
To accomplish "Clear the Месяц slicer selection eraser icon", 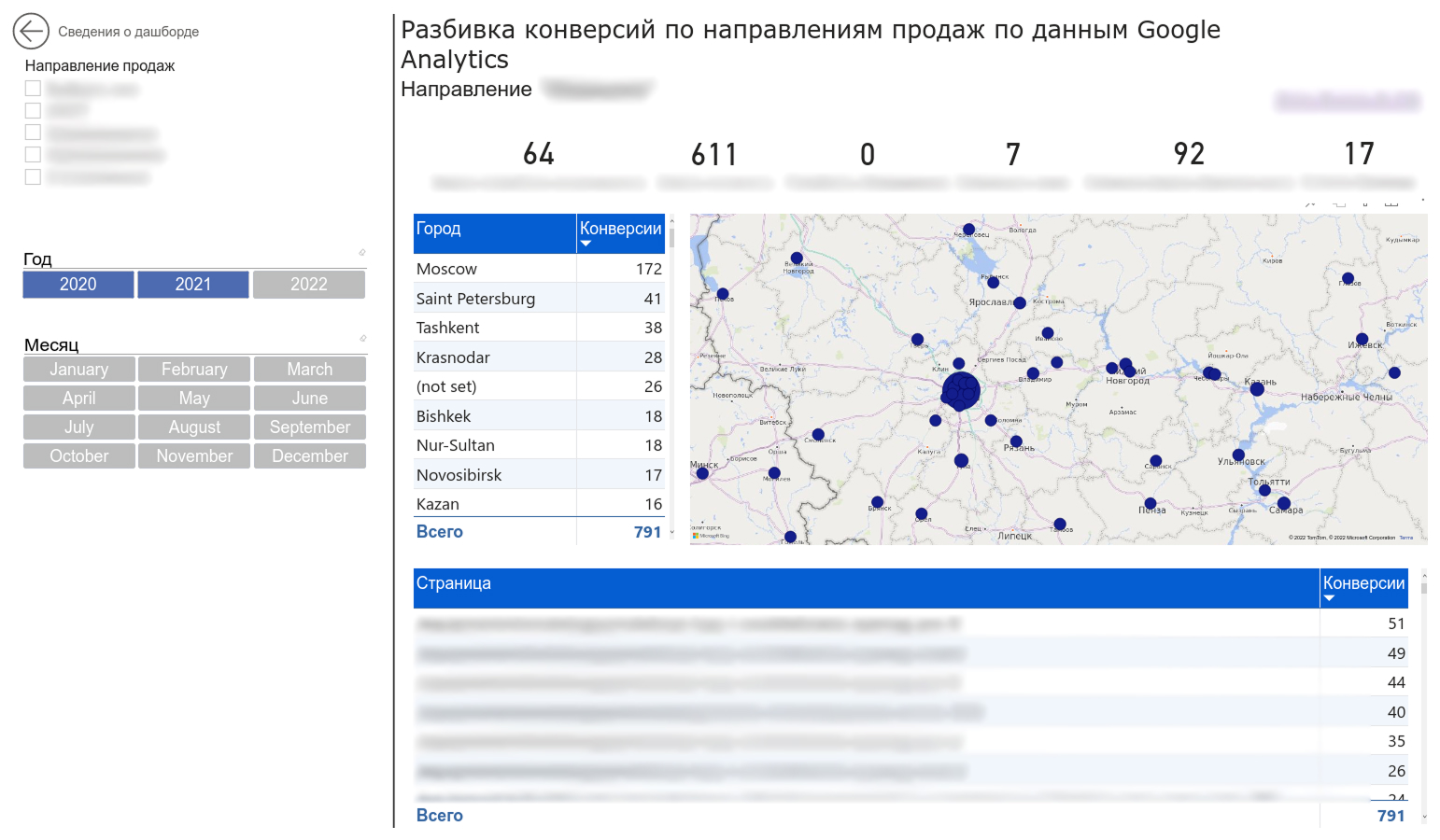I will tap(362, 338).
